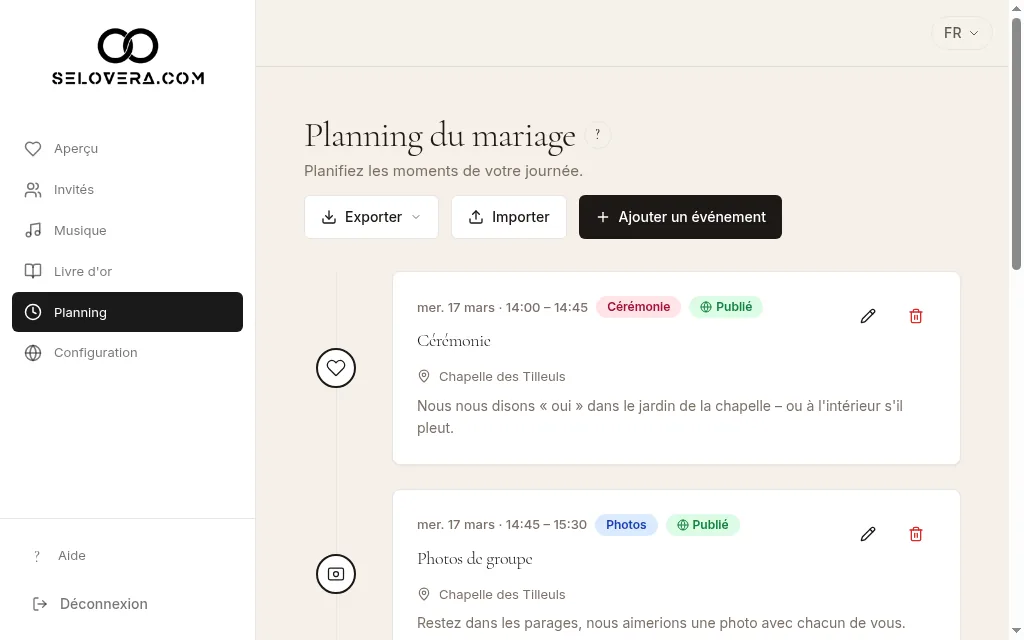This screenshot has width=1024, height=640.
Task: Click the pink Cérémonie category badge
Action: (x=638, y=307)
